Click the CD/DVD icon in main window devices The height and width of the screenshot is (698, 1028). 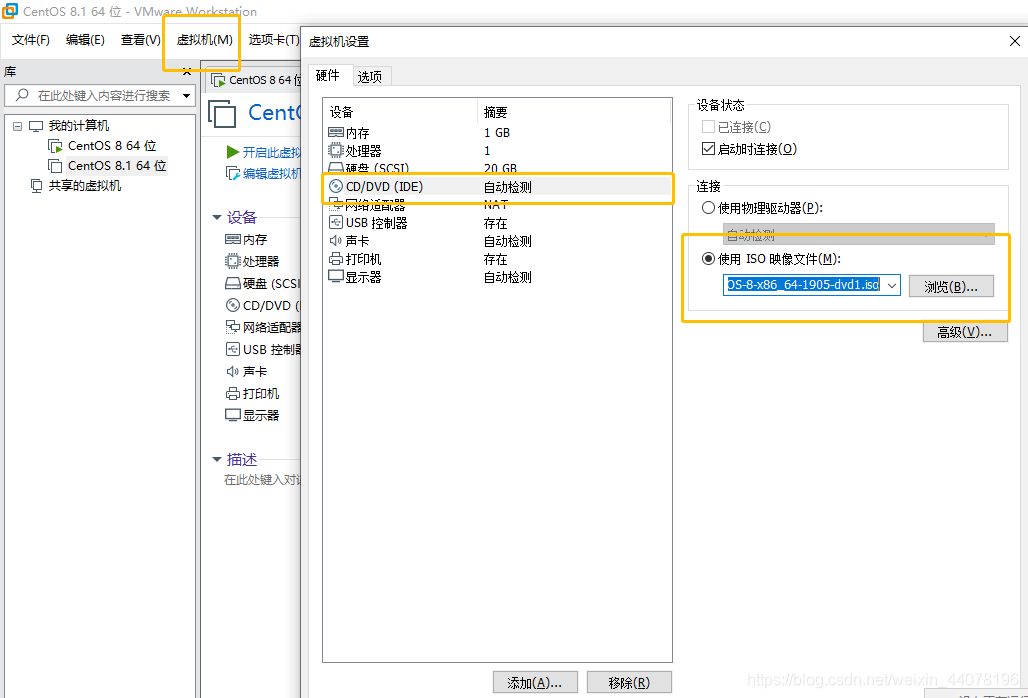click(x=233, y=305)
